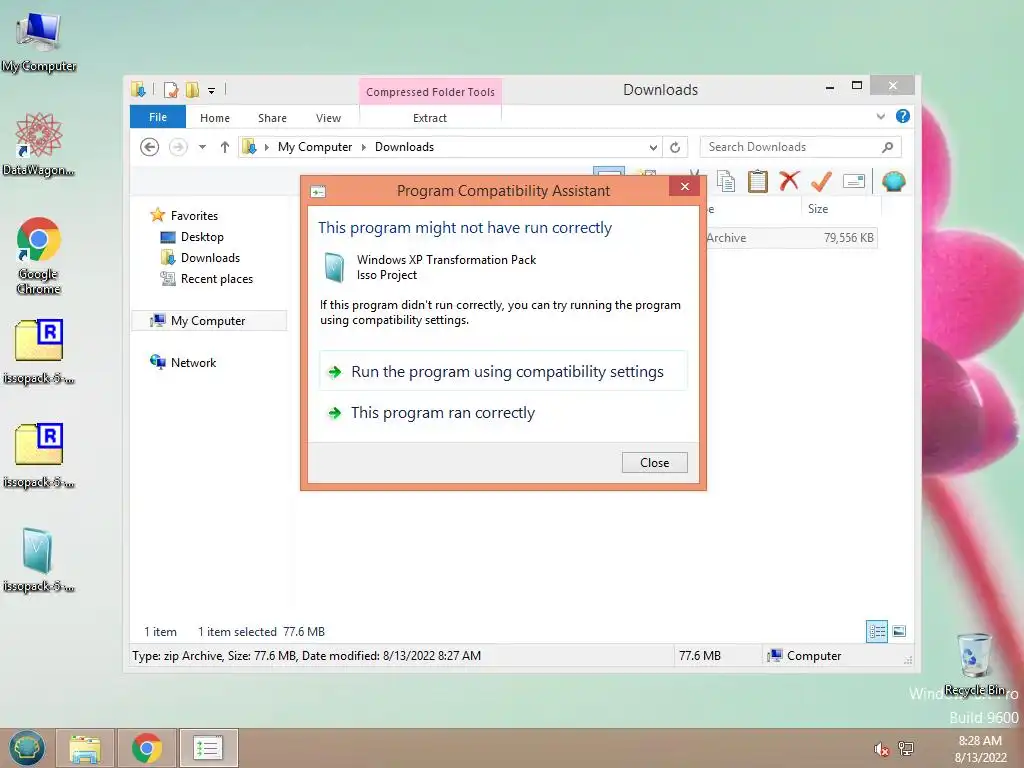Click the Close button in dialog

point(654,462)
